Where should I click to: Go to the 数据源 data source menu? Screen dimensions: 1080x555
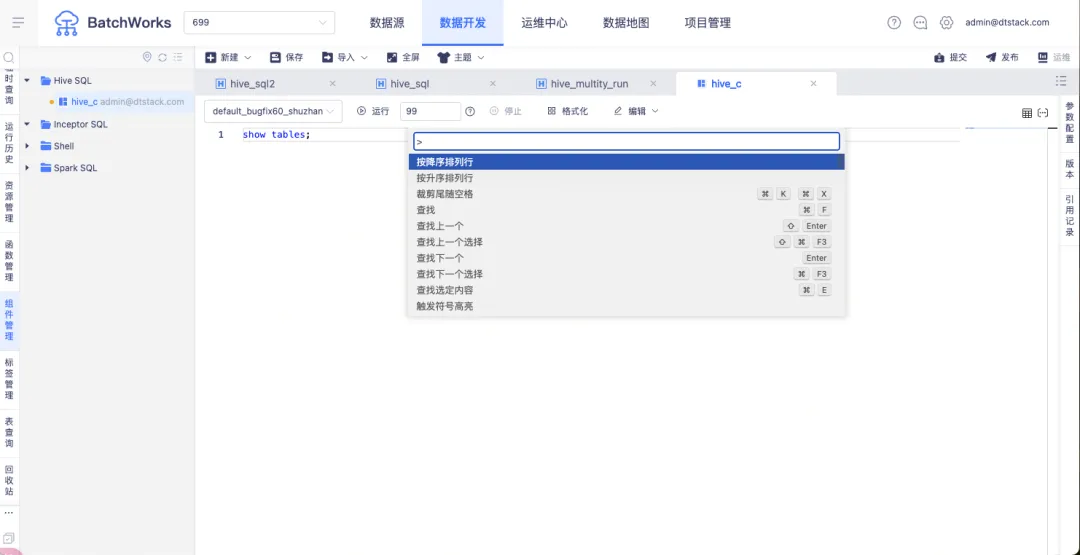coord(387,23)
